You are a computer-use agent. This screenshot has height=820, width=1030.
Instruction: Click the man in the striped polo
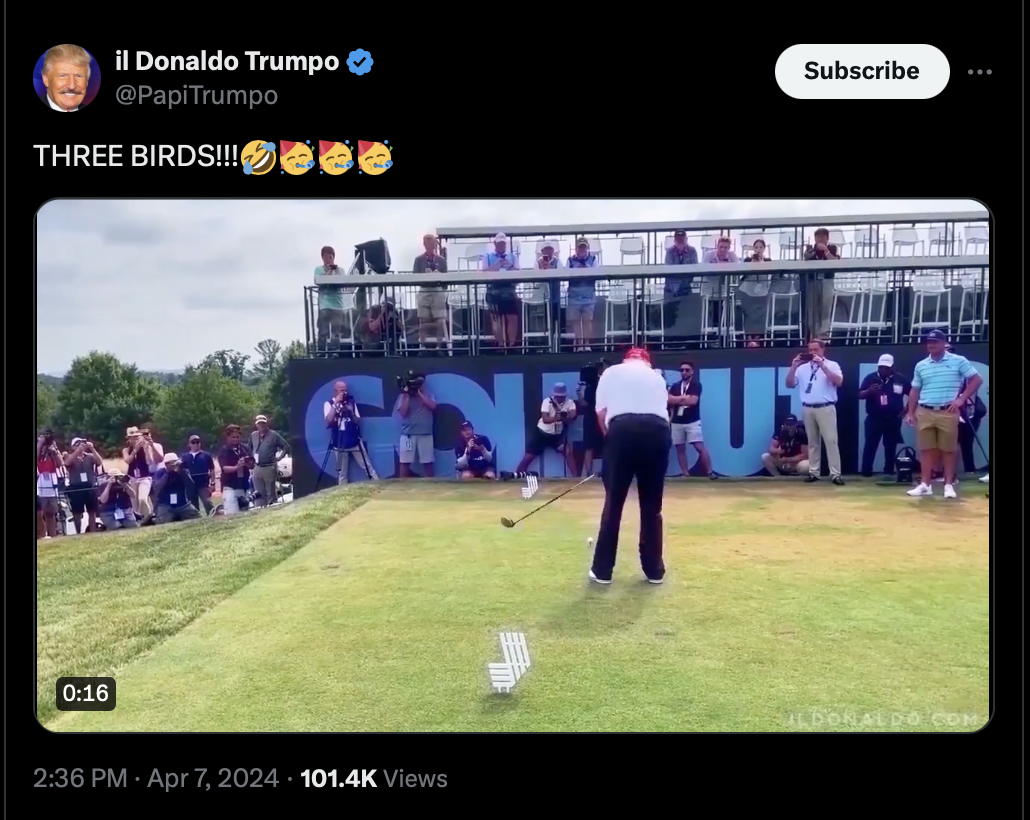(x=942, y=413)
